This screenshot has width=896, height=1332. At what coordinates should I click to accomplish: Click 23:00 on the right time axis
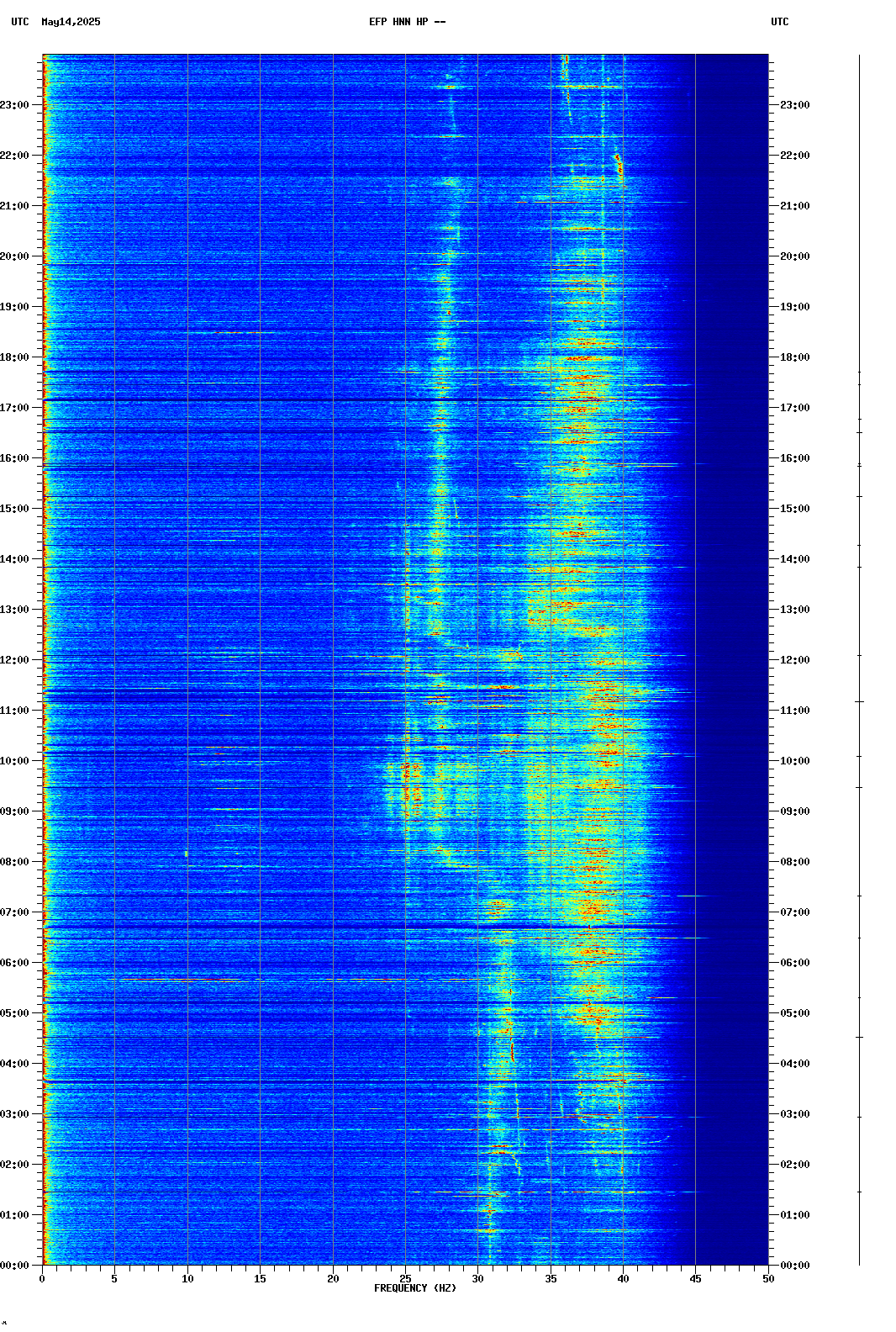point(795,105)
